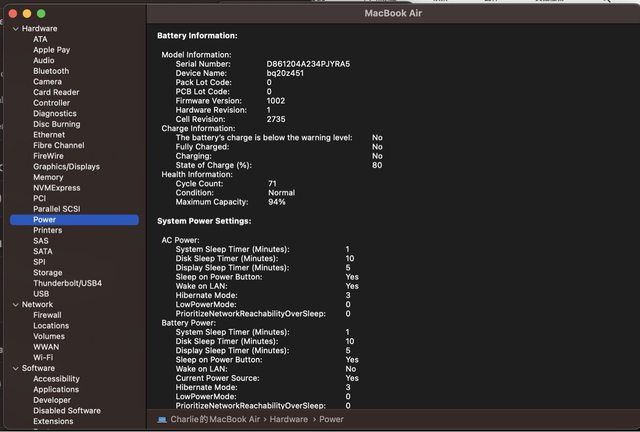
Task: Select Storage in the Hardware list
Action: 48,272
